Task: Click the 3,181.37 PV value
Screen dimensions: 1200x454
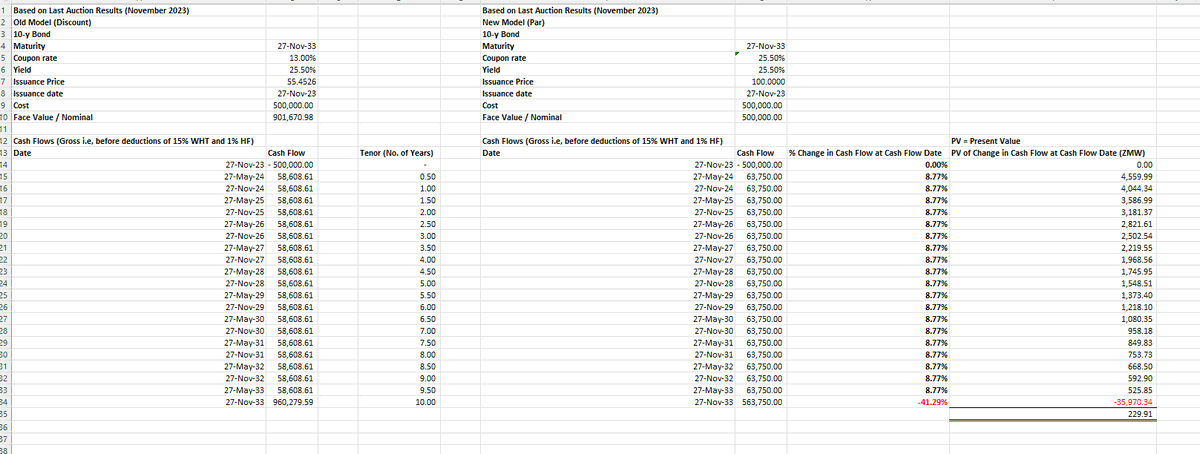Action: pyautogui.click(x=1137, y=212)
